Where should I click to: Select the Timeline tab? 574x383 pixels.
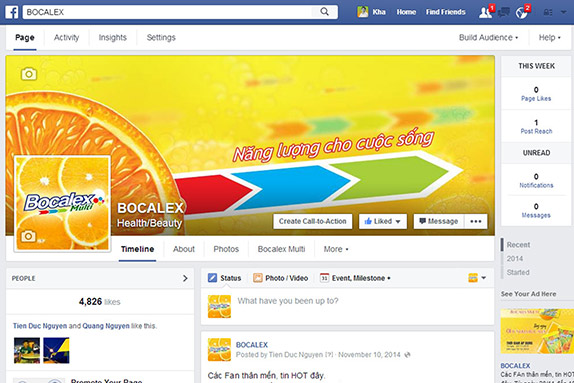coord(137,249)
